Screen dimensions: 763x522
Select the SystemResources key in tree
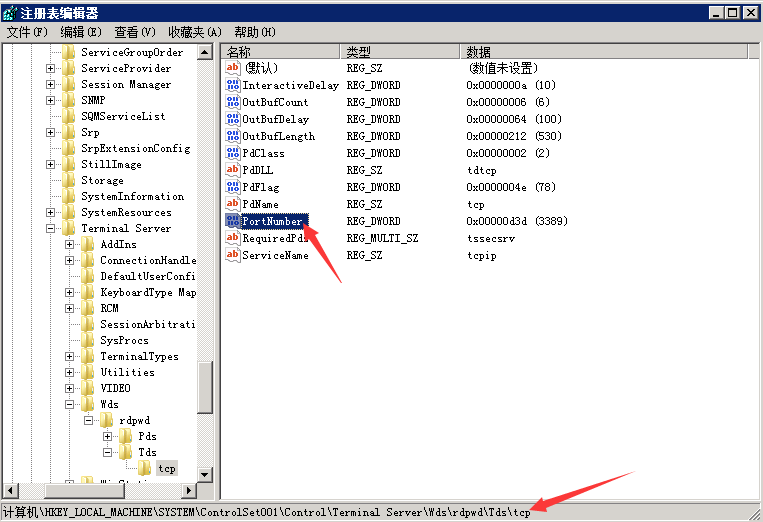(x=126, y=212)
